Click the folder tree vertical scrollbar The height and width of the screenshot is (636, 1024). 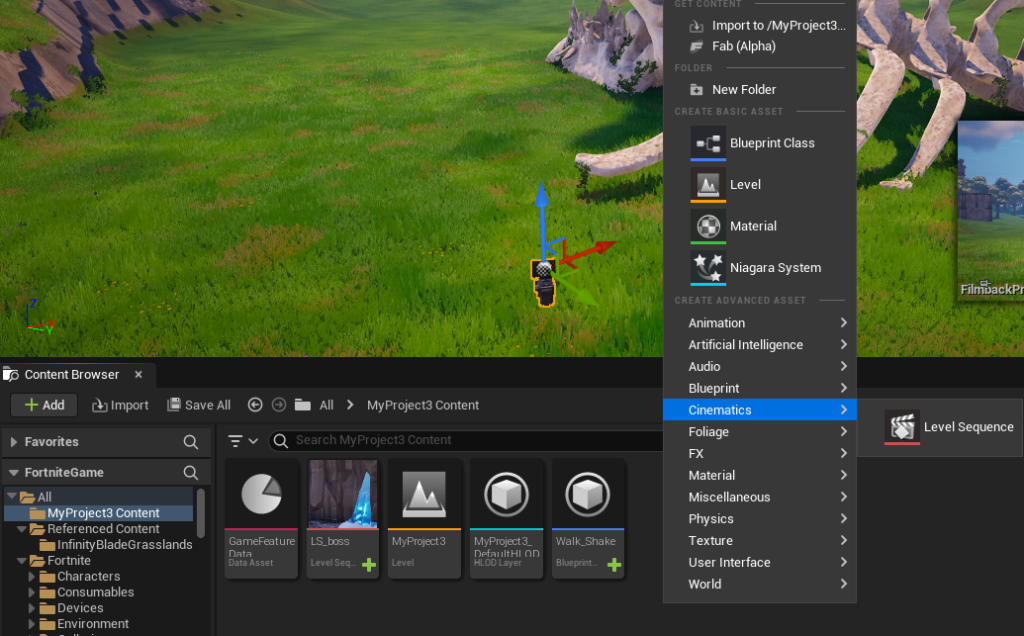click(201, 513)
